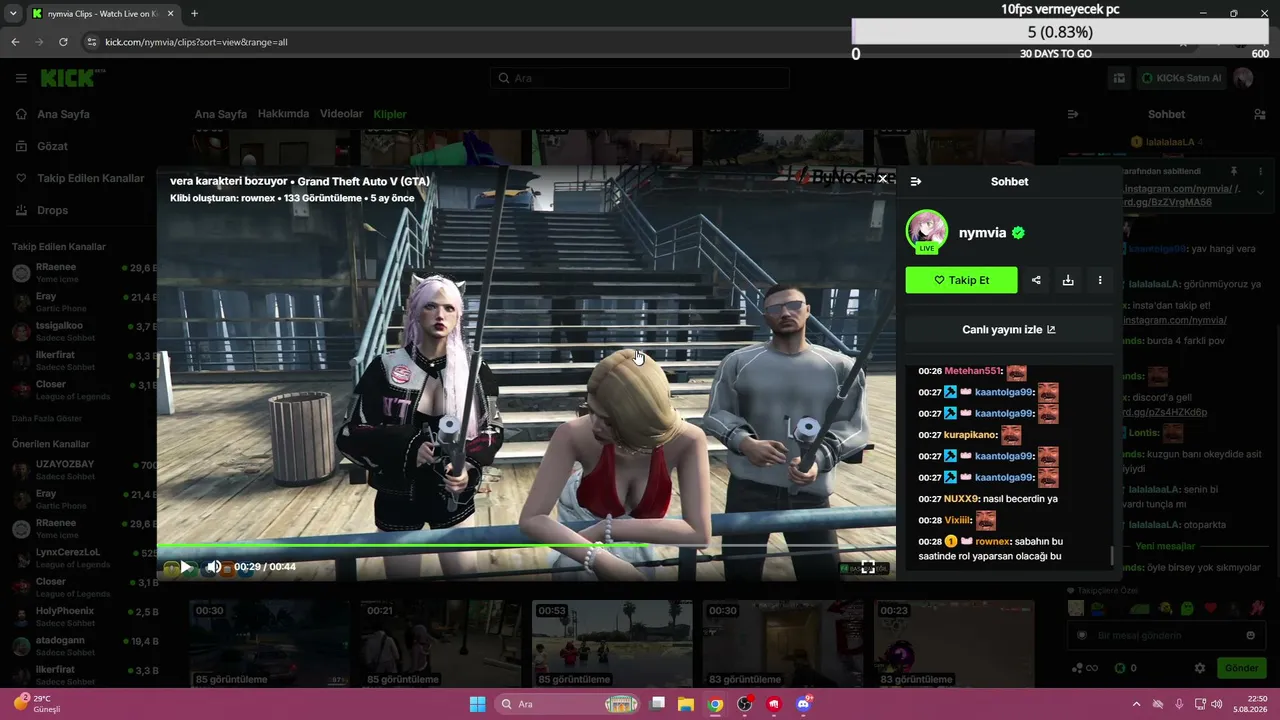Open Windows Start menu
The width and height of the screenshot is (1280, 720).
[x=478, y=704]
